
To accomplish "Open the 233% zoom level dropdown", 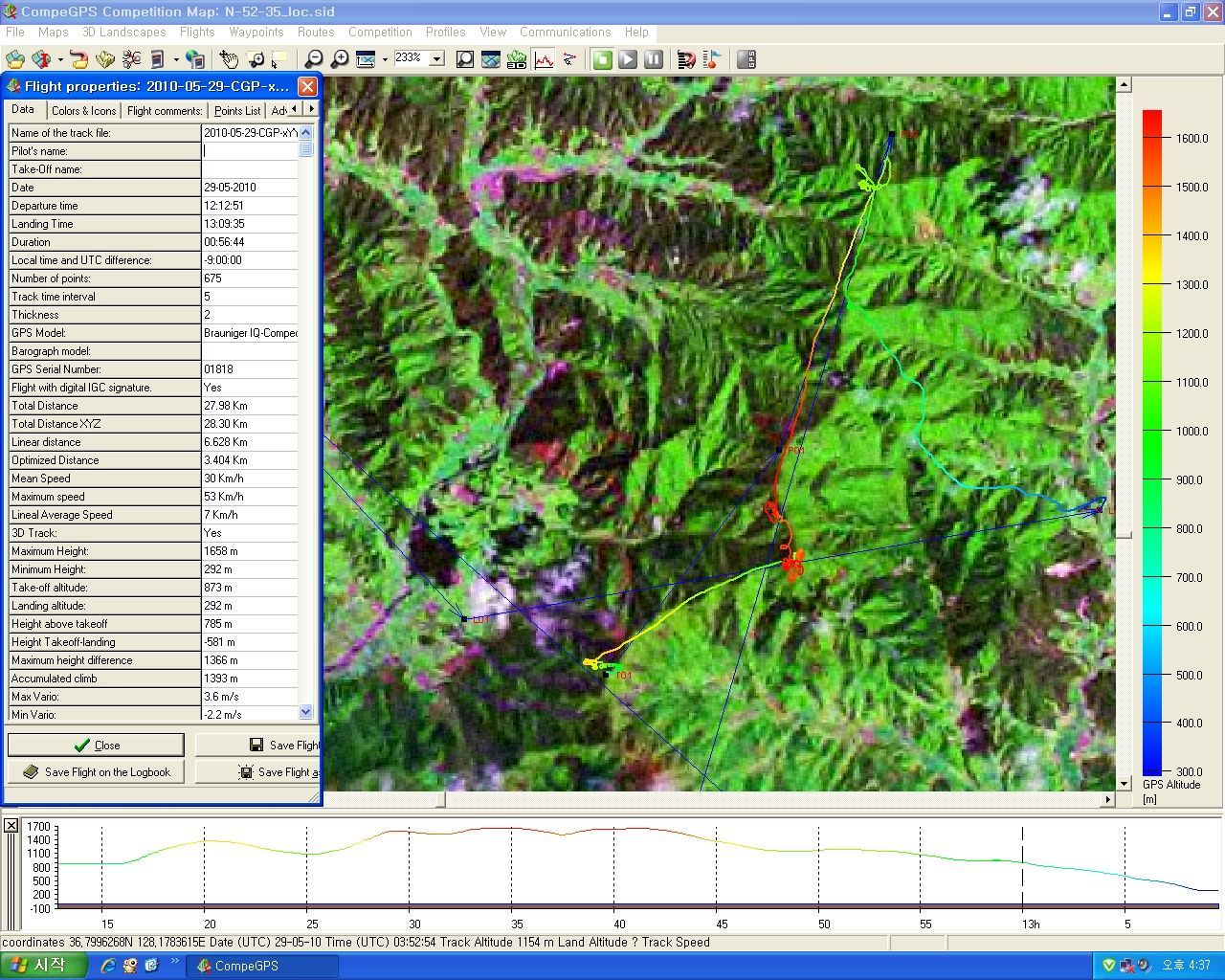I will click(437, 58).
